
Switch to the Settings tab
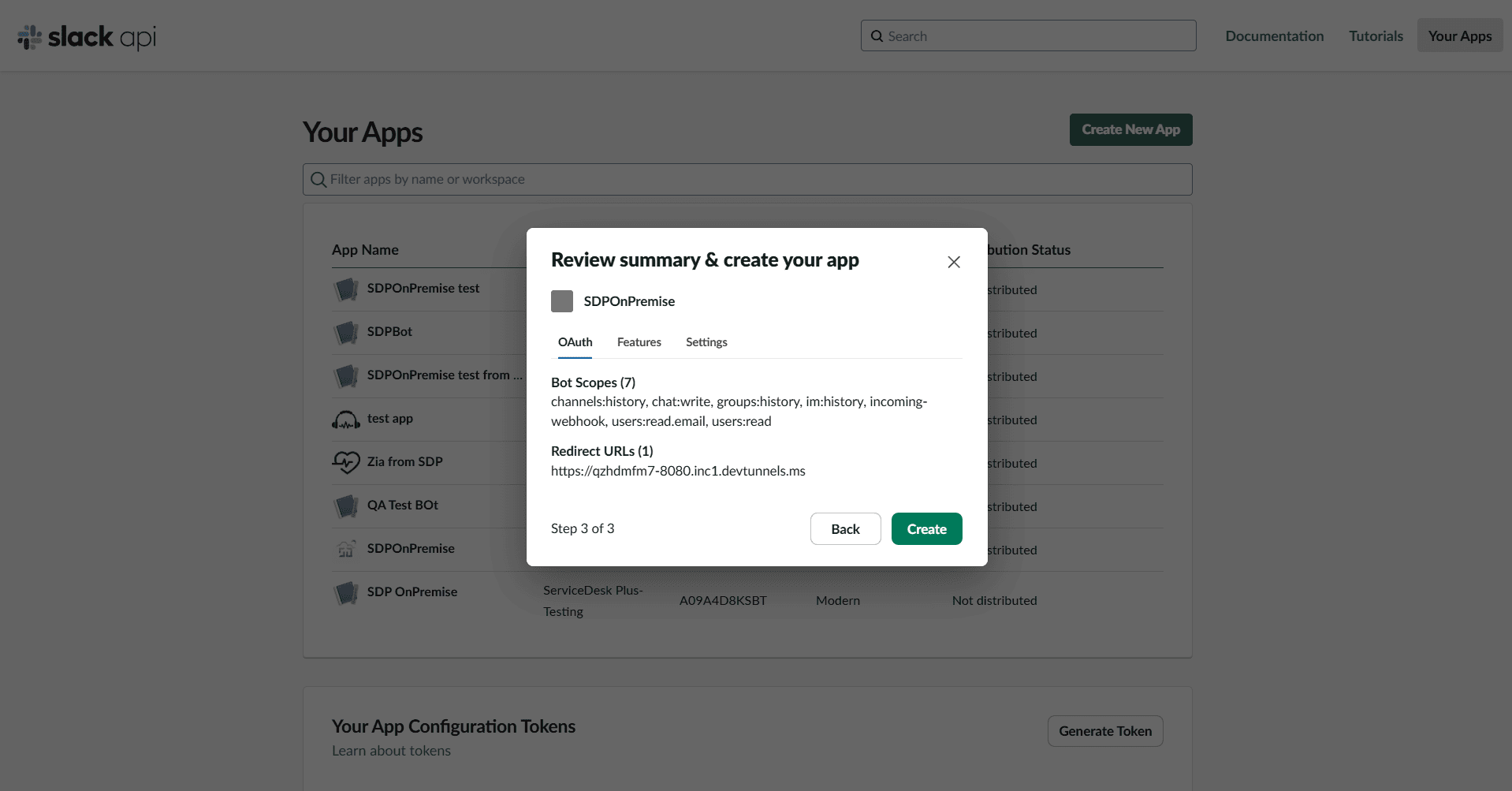(x=706, y=342)
